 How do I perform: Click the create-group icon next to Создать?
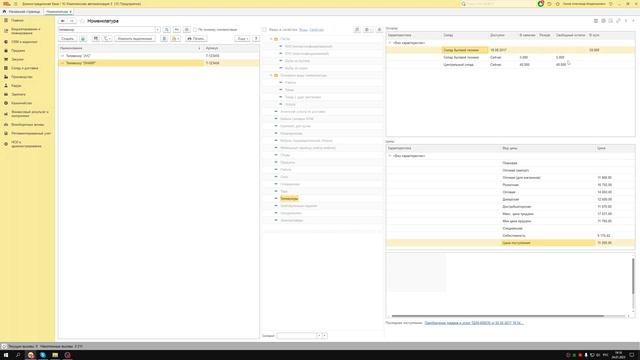[83, 39]
